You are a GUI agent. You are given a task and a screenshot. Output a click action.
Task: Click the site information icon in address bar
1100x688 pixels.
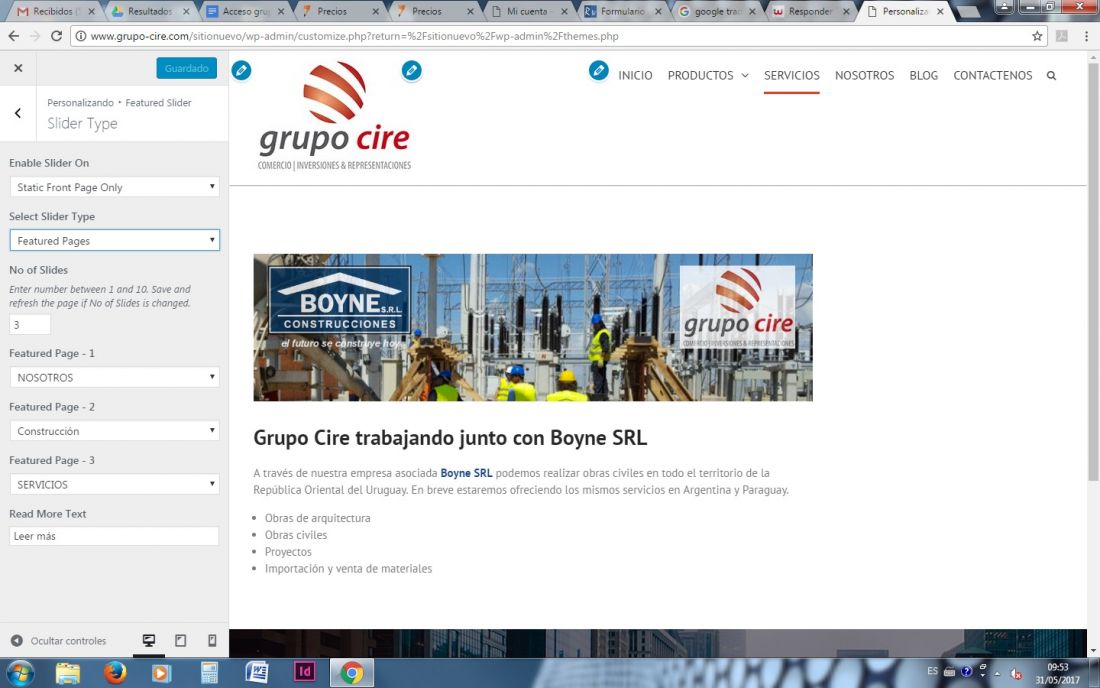click(x=81, y=36)
